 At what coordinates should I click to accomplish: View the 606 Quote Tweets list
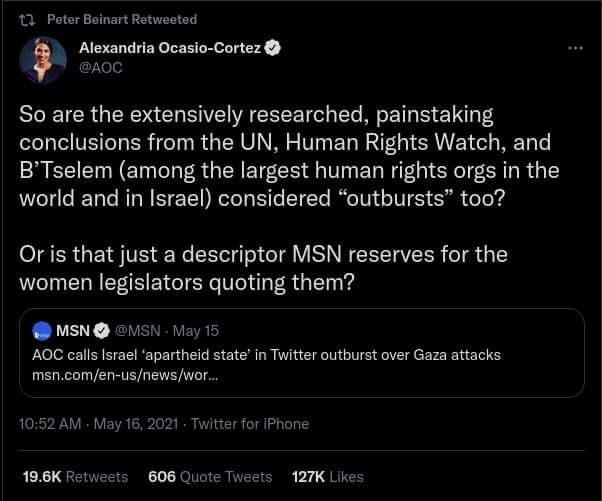coord(210,477)
